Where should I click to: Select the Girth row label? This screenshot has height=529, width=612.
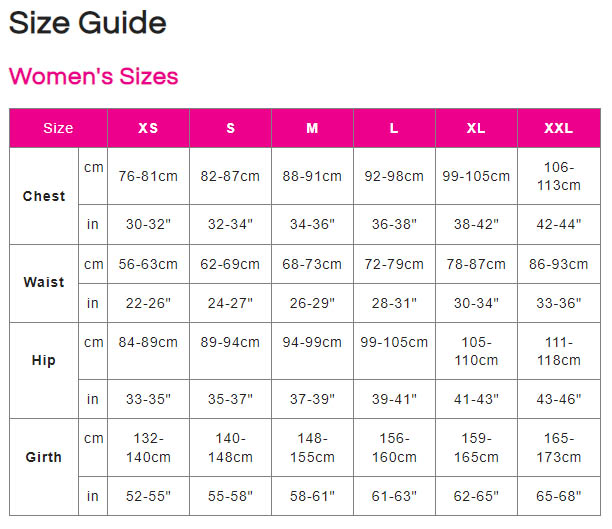coord(44,457)
